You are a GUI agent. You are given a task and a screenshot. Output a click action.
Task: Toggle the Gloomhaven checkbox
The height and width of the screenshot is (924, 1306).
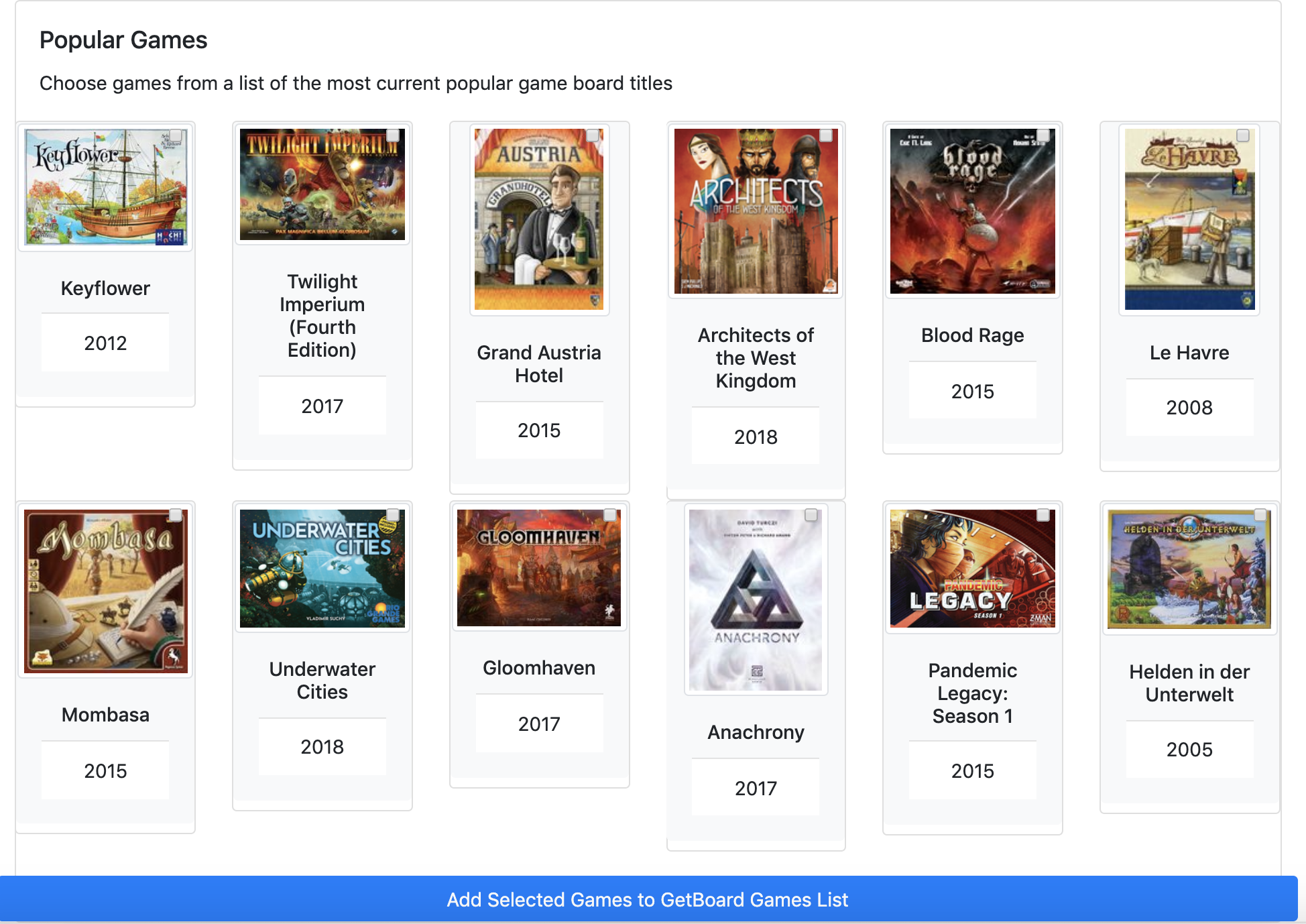tap(610, 515)
